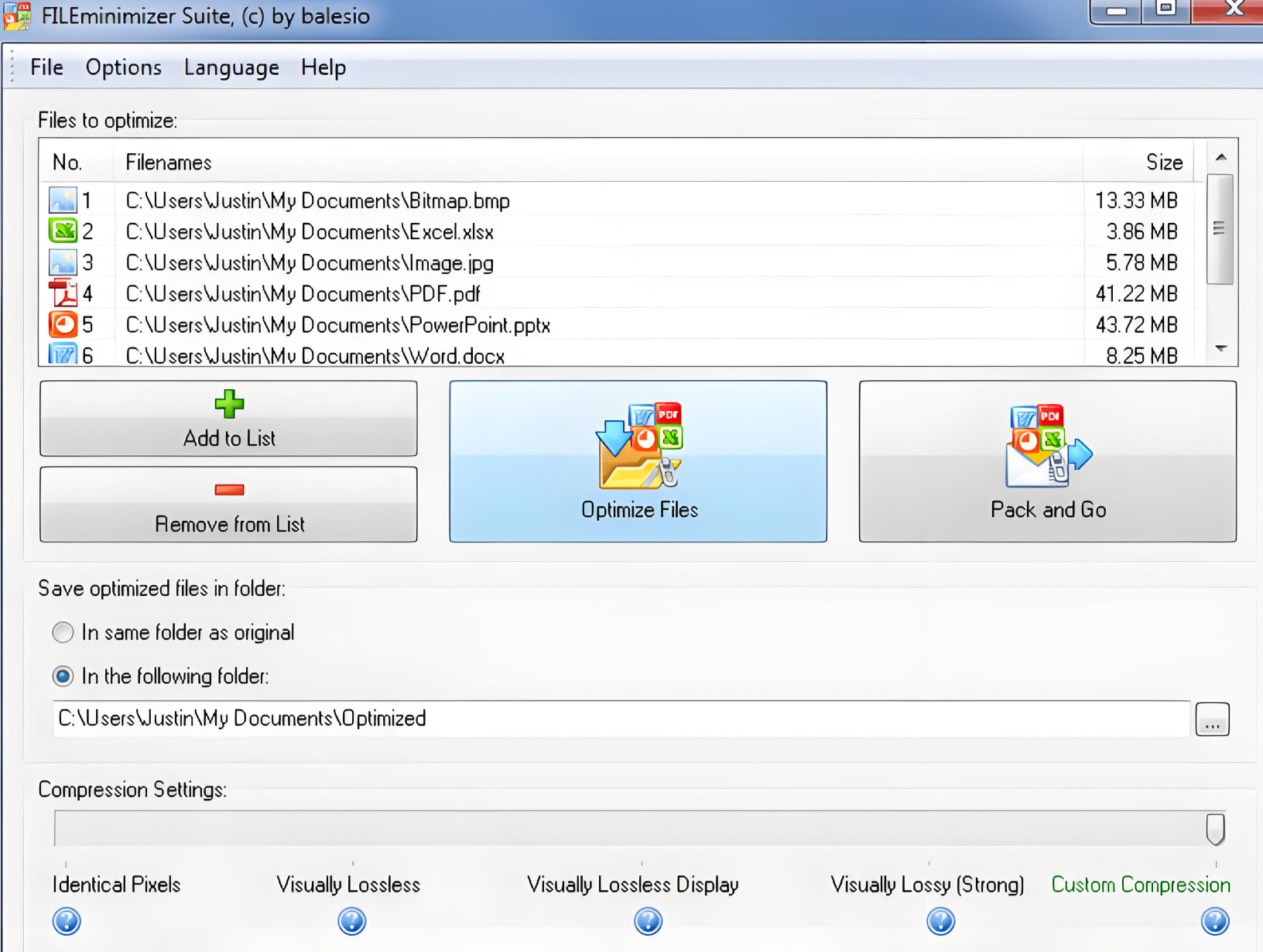
Task: Open the File menu
Action: click(46, 67)
